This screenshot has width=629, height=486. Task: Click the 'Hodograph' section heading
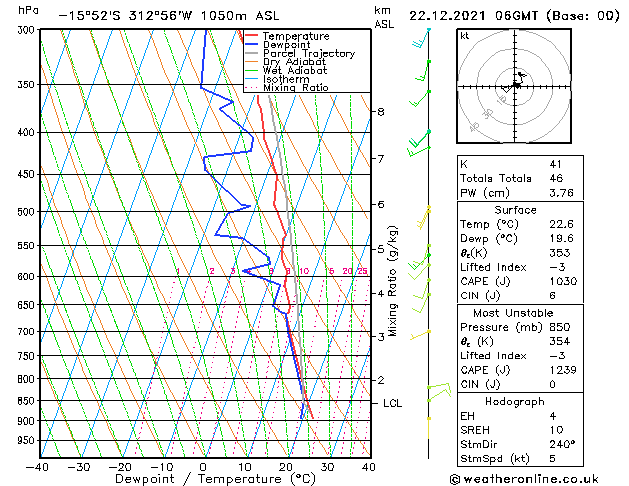tap(515, 401)
